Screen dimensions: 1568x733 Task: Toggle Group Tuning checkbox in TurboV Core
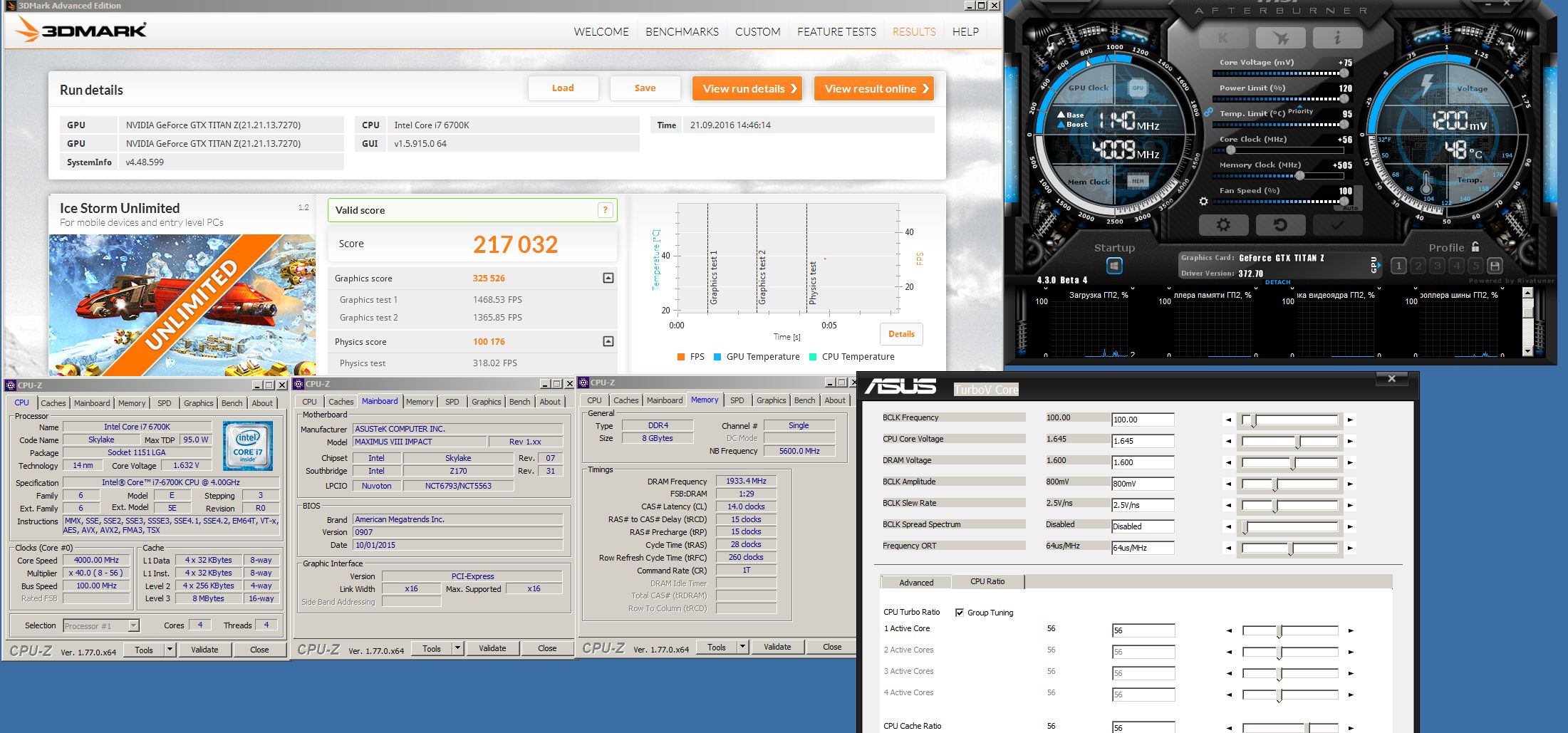pos(960,613)
